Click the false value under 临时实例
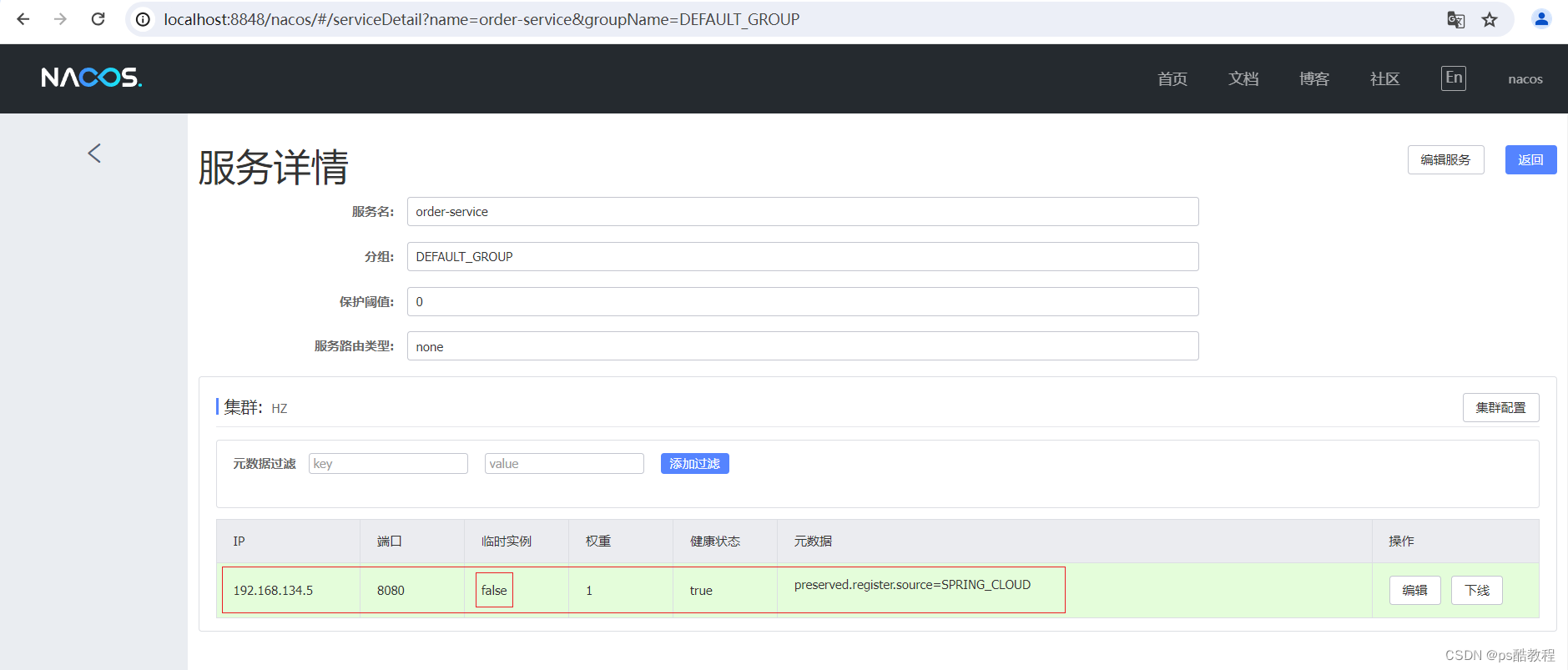Viewport: 1568px width, 670px height. pos(494,590)
